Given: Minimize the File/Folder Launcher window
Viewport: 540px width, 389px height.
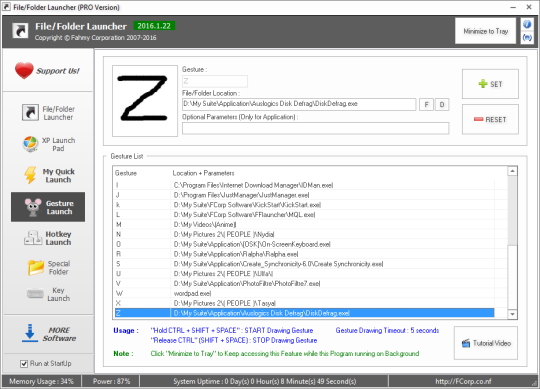Looking at the screenshot, I should [513, 7].
